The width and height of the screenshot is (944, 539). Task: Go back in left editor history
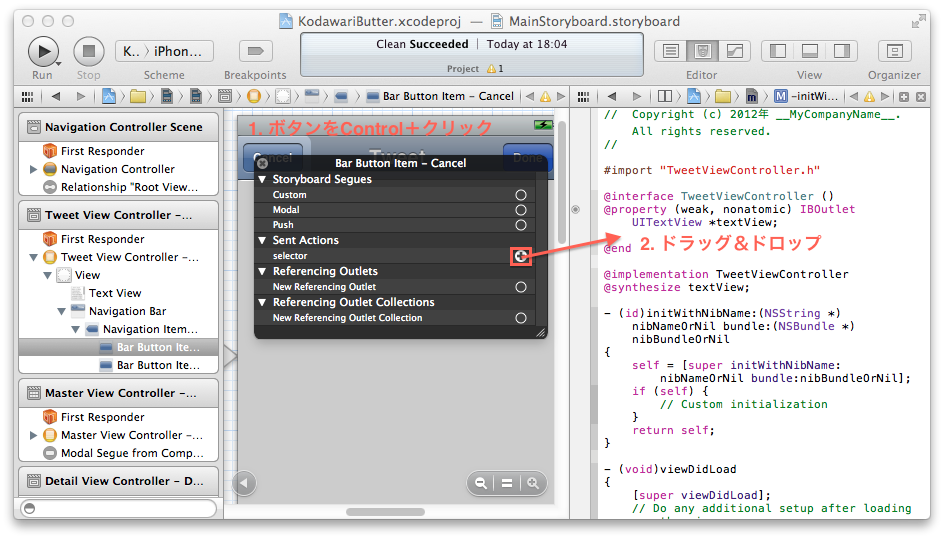(x=56, y=96)
